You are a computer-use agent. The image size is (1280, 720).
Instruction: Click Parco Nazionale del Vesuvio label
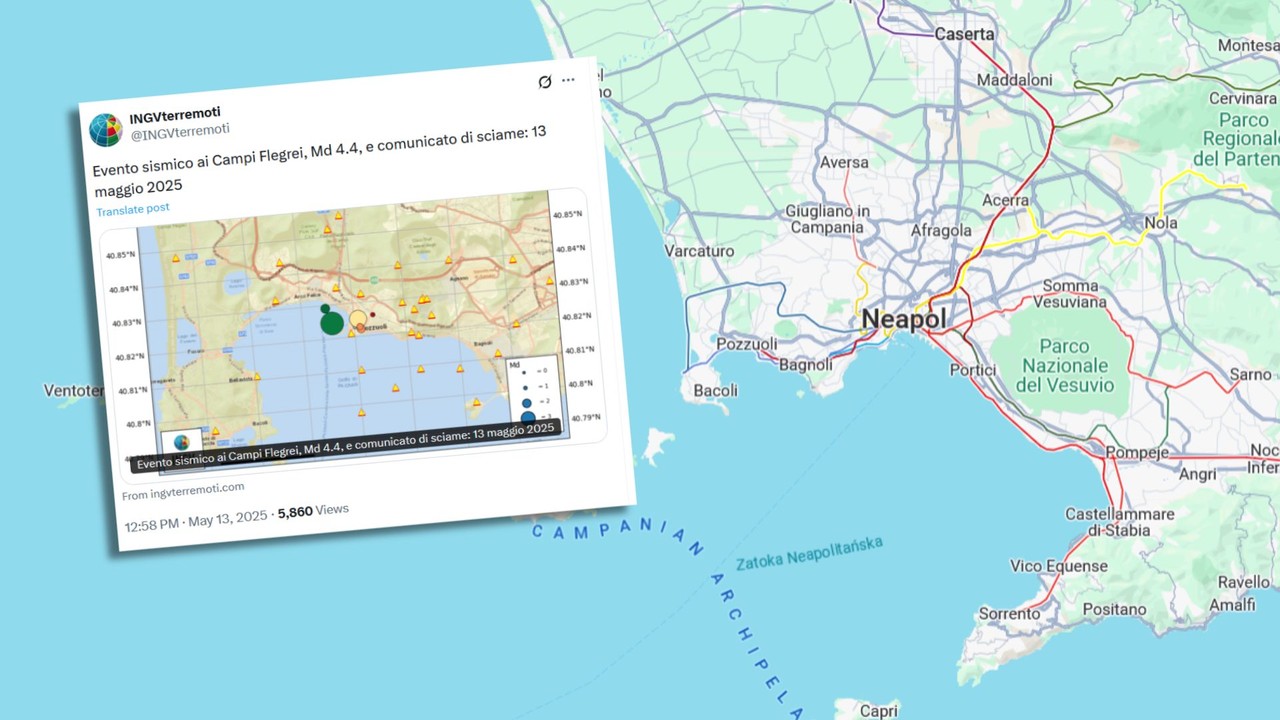pos(1065,366)
